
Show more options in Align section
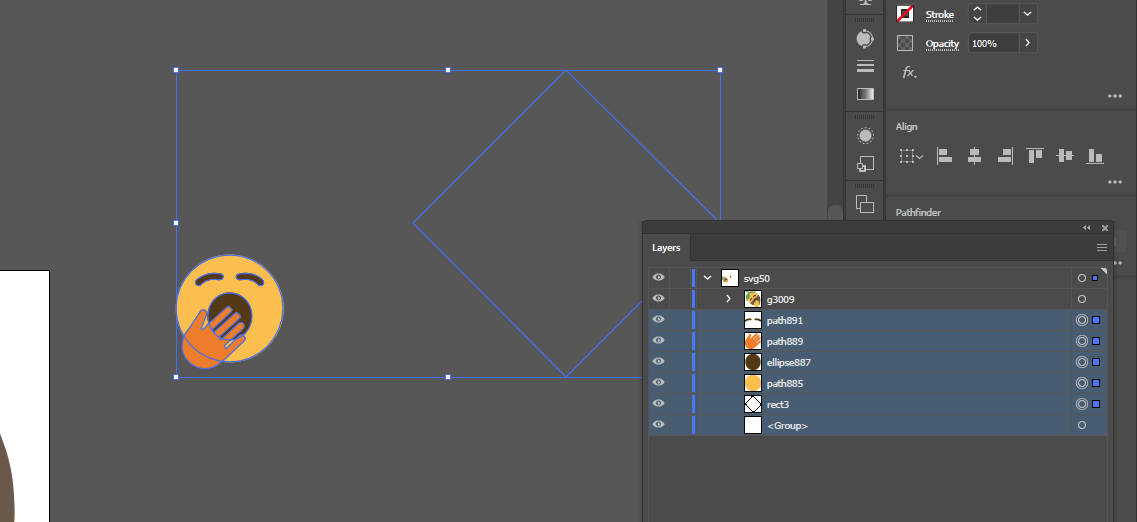[x=1115, y=183]
